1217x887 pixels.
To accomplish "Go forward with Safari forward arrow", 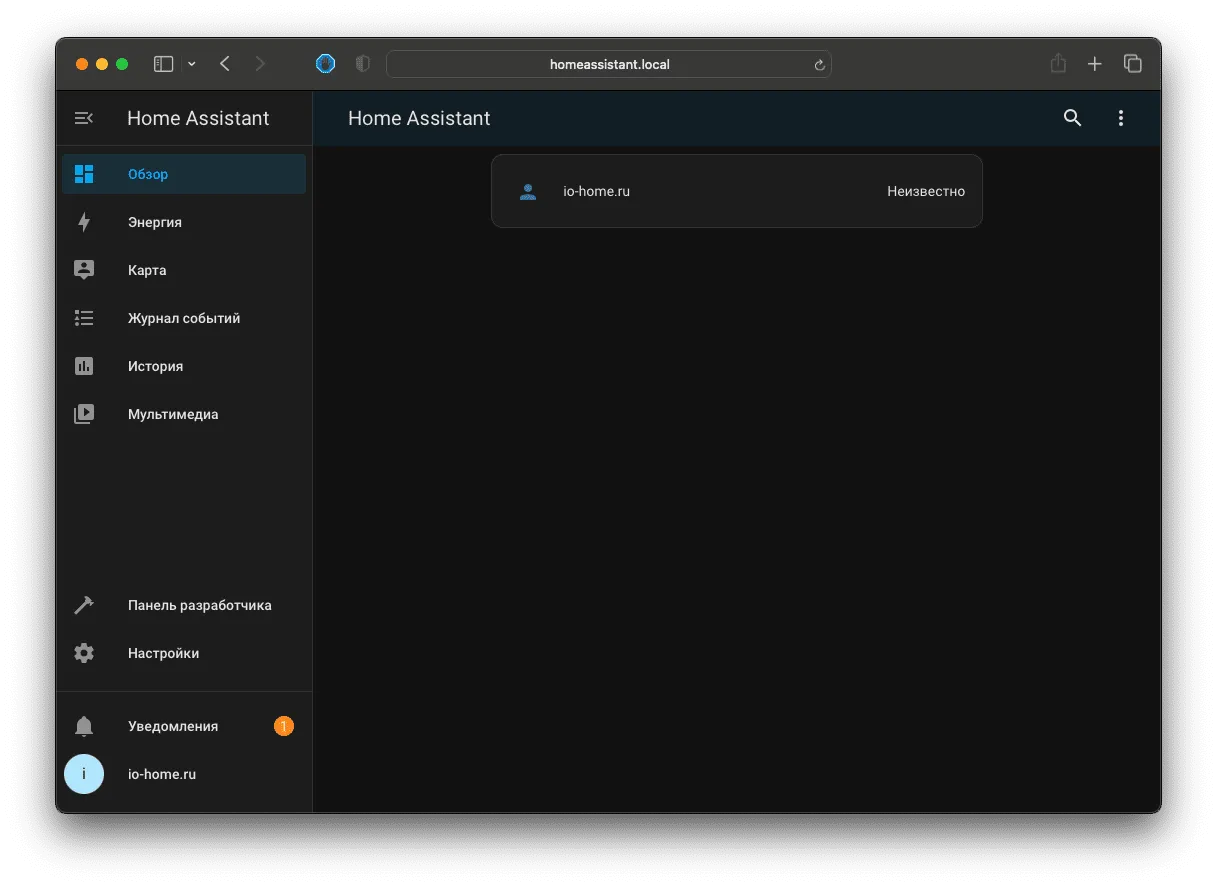I will (260, 64).
